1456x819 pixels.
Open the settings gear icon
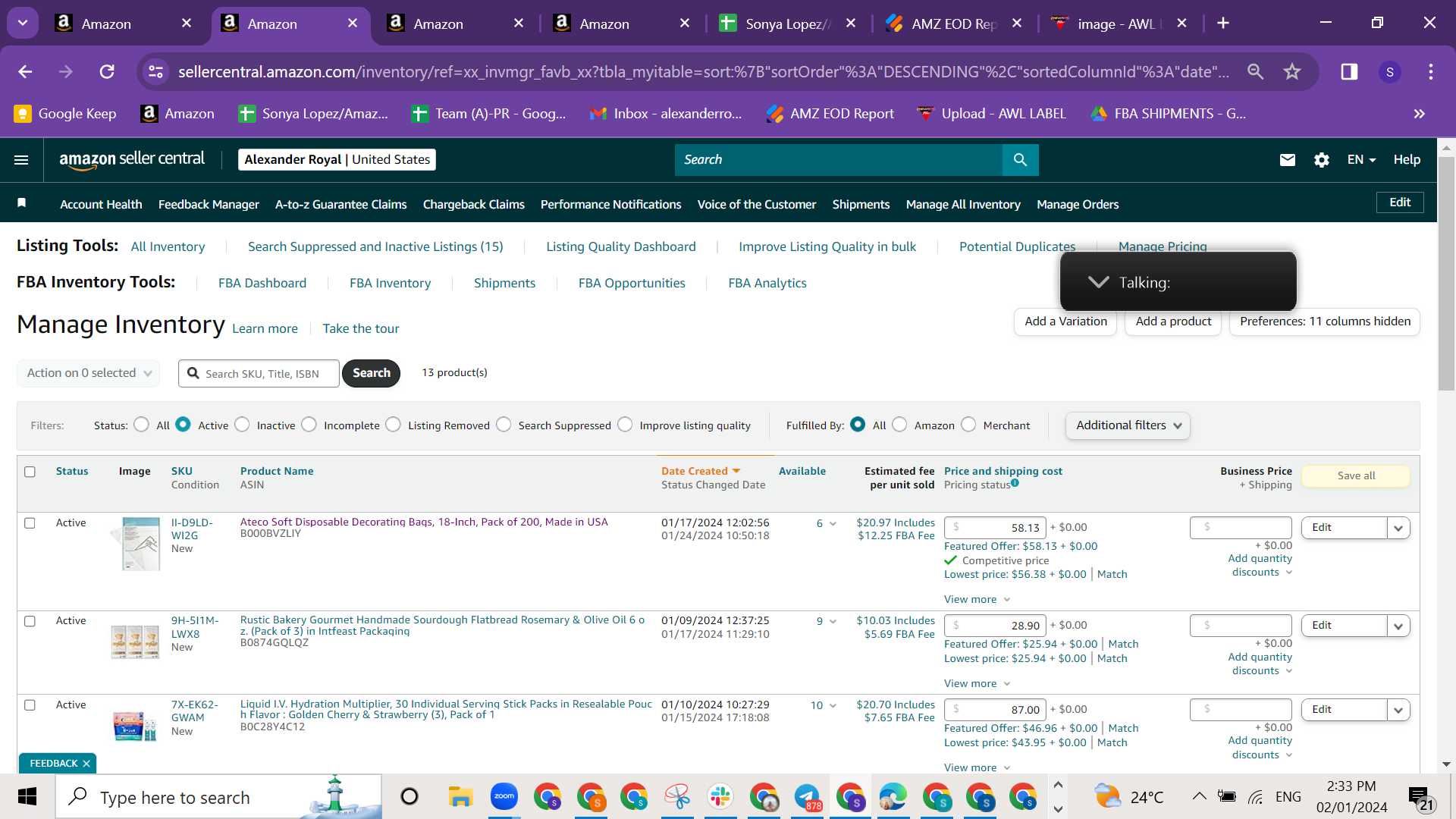point(1322,160)
